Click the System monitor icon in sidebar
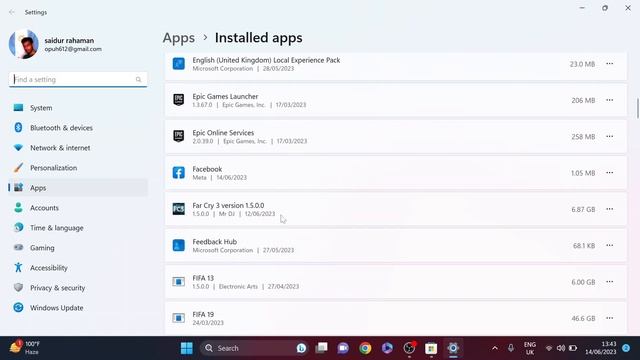 18,108
